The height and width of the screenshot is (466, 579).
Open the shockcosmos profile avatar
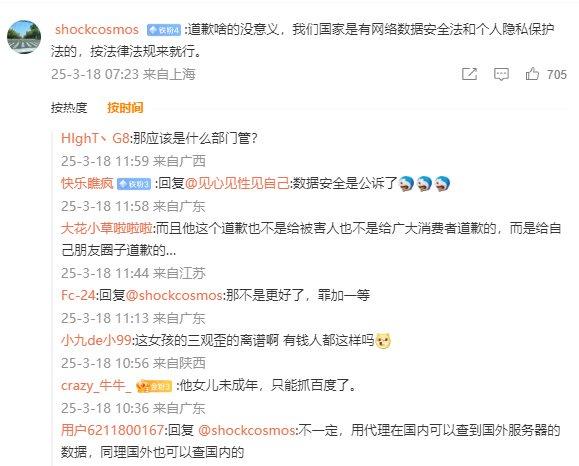(x=24, y=37)
